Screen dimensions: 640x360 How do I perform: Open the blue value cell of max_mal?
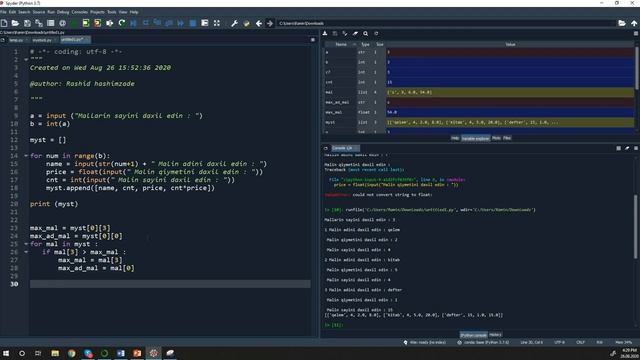pos(510,112)
